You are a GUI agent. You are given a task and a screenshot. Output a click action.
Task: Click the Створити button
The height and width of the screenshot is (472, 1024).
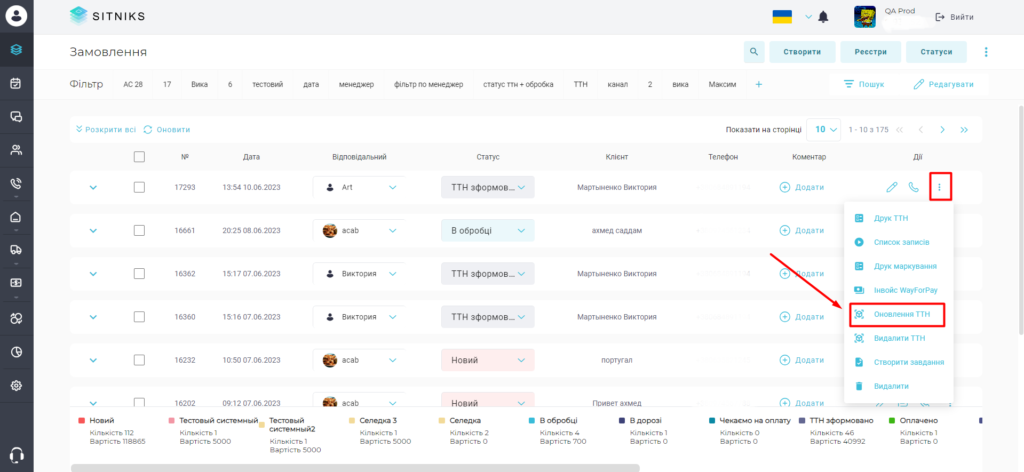click(801, 52)
